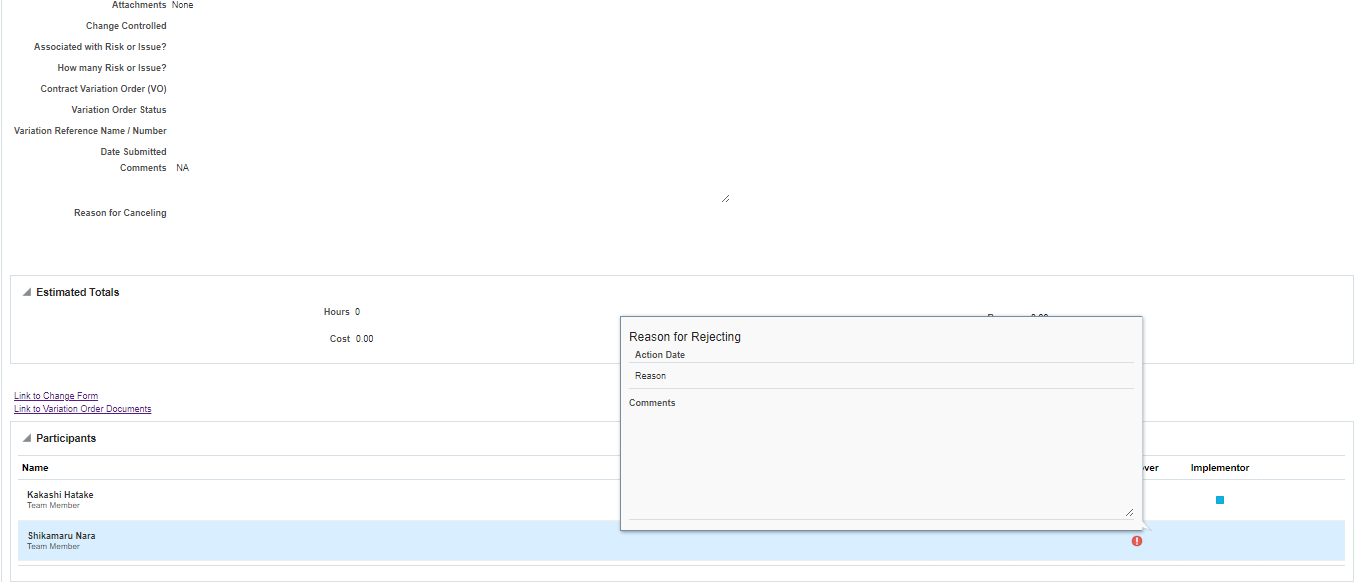Image resolution: width=1356 pixels, height=582 pixels.
Task: Click the red rejection alert icon for Shikamaru Nara
Action: click(1136, 540)
